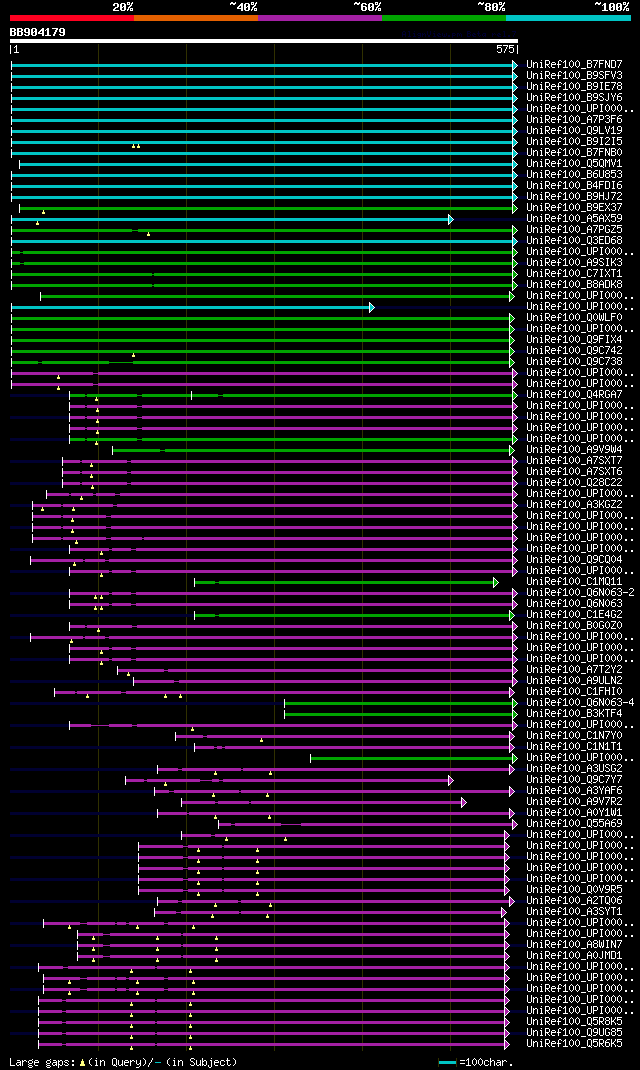
Task: Select the UniRef100_Q4RGA7 label
Action: tap(574, 395)
